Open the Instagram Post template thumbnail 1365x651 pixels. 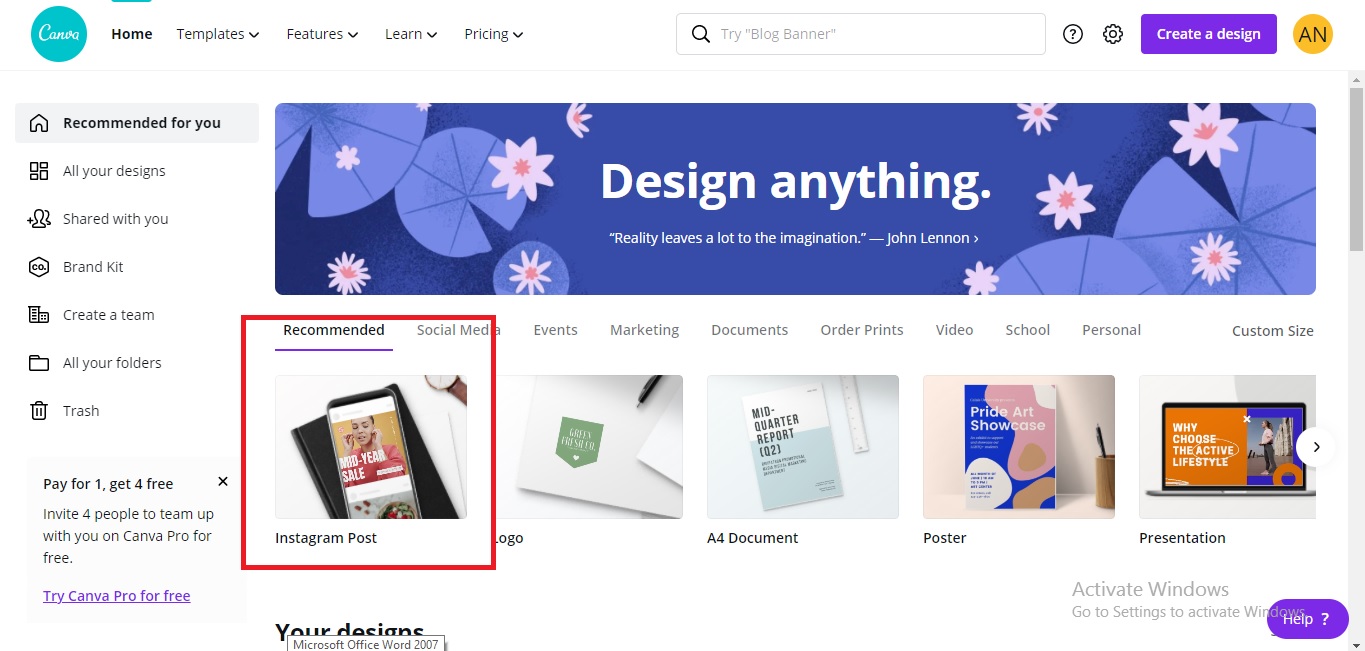click(370, 446)
